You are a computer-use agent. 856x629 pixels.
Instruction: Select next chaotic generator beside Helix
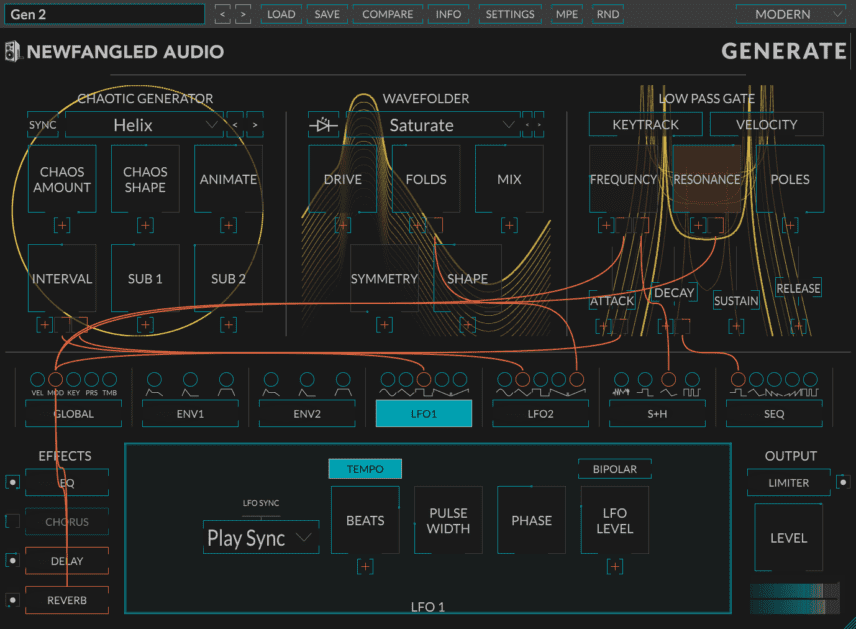255,125
